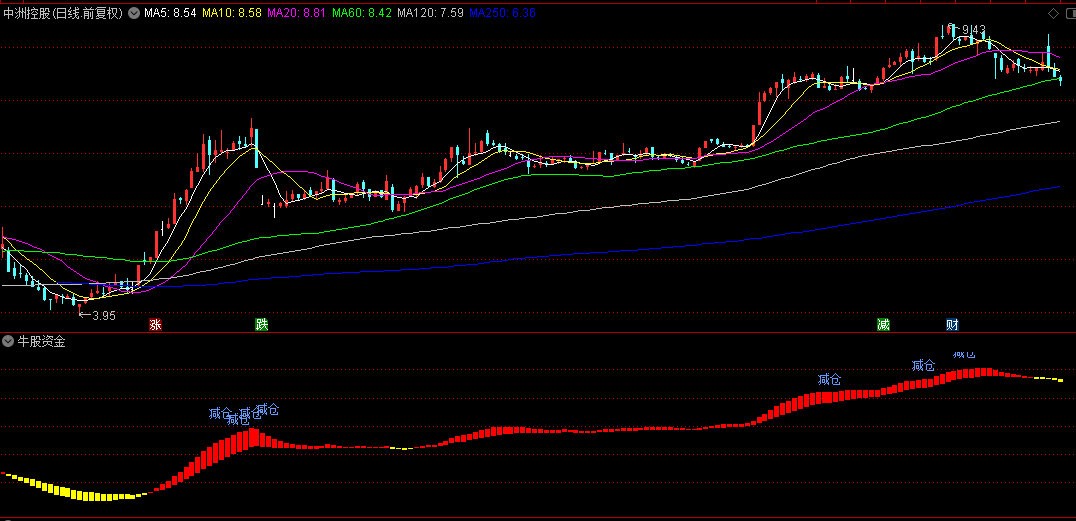This screenshot has height=521, width=1076.
Task: Select the magenta MA20: 8.81 label
Action: (x=296, y=13)
